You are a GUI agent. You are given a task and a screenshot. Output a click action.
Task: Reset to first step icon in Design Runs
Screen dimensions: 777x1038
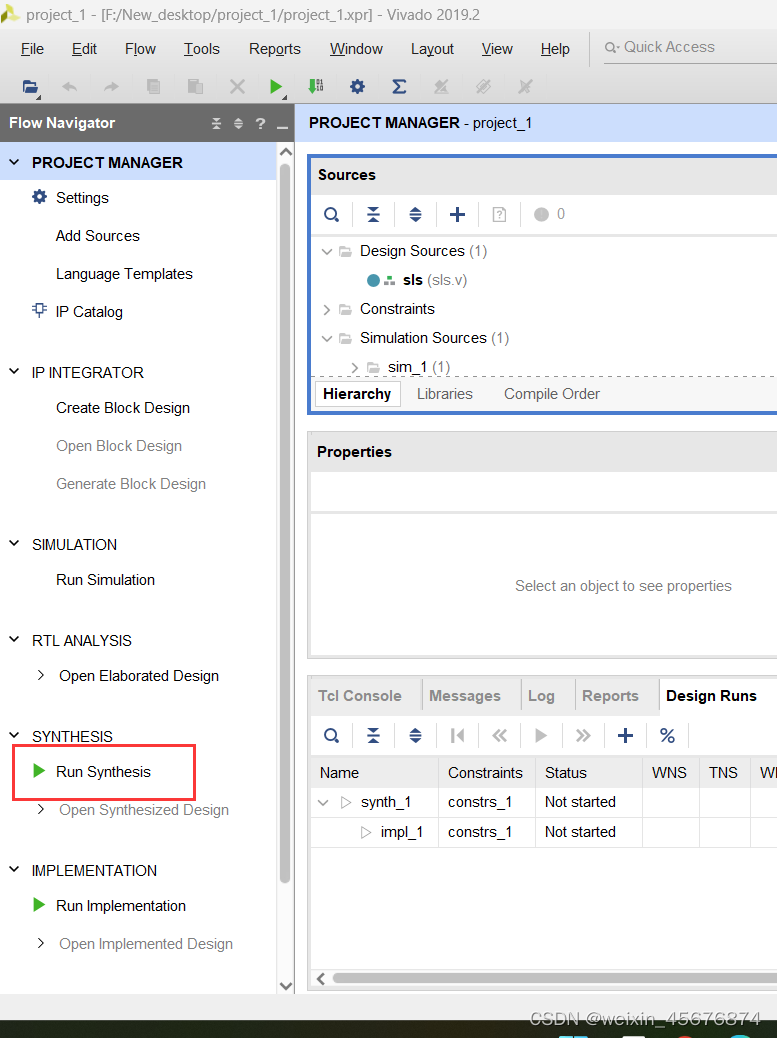[x=457, y=735]
